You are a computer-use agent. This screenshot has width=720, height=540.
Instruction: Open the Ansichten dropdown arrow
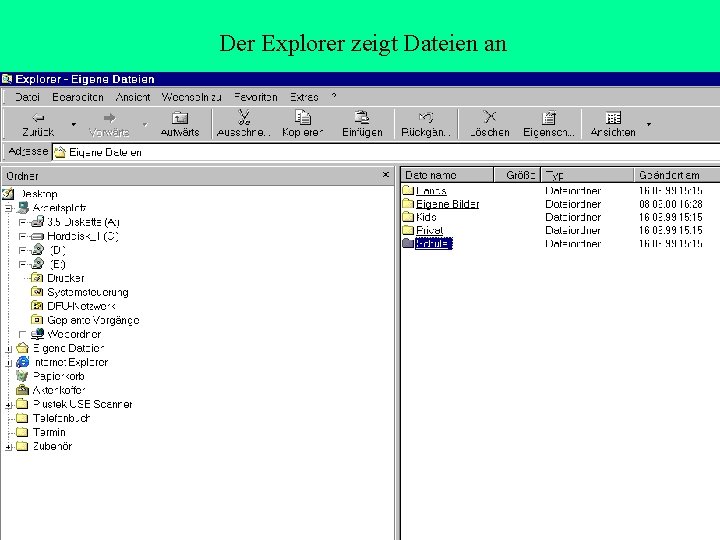coord(649,124)
